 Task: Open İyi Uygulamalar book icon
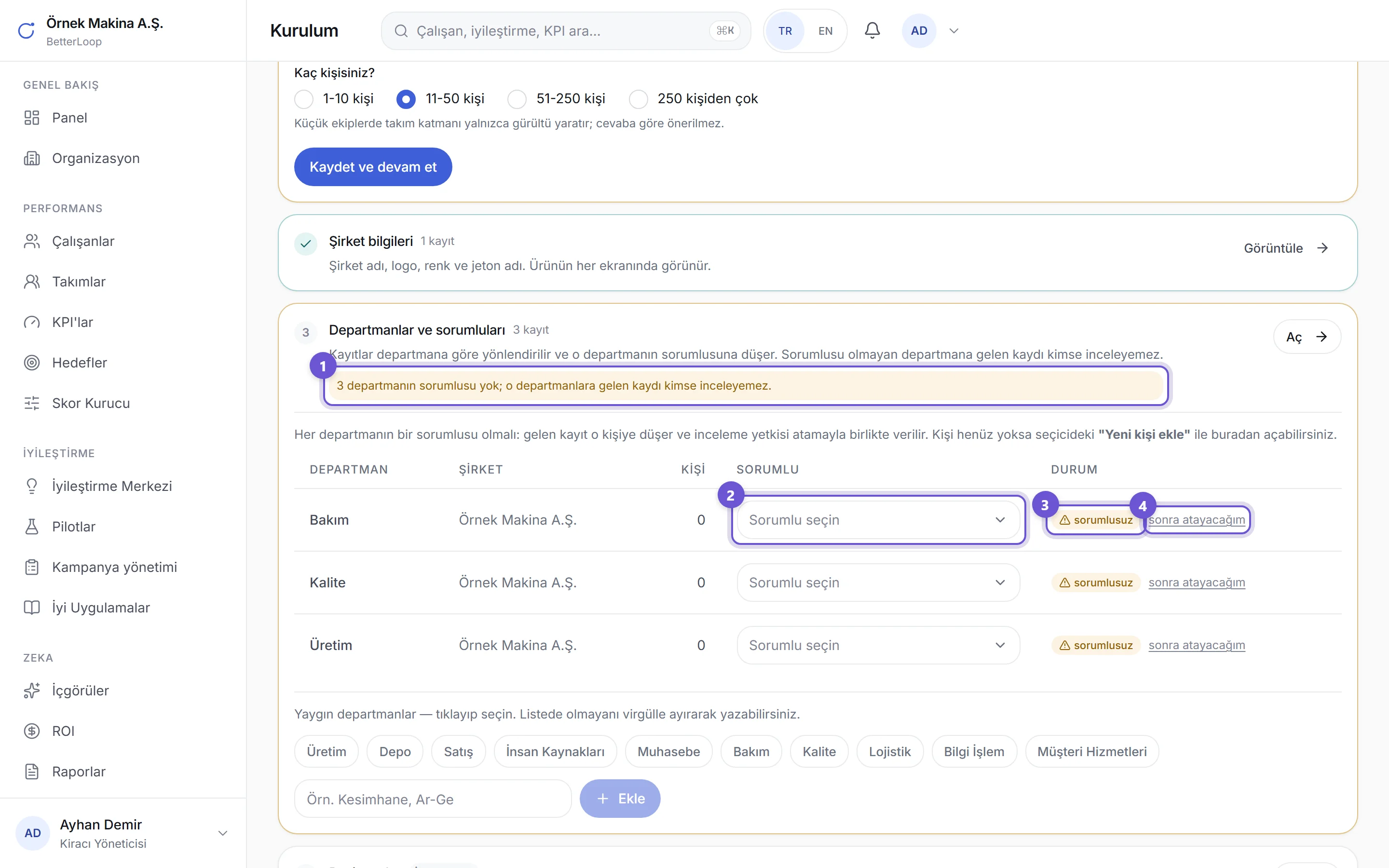click(x=31, y=608)
